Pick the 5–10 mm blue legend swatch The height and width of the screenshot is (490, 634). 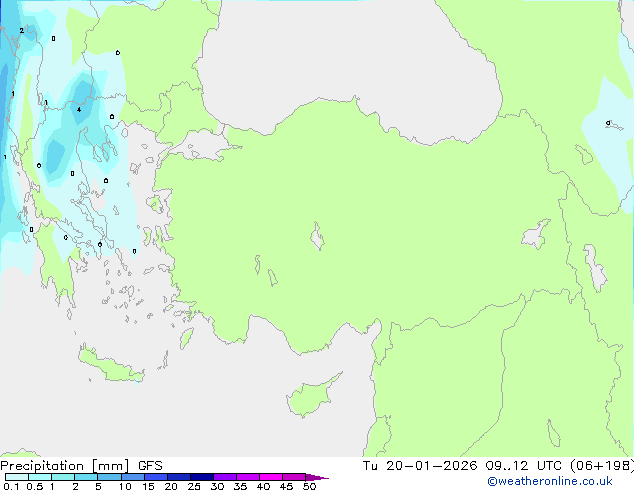pos(109,477)
